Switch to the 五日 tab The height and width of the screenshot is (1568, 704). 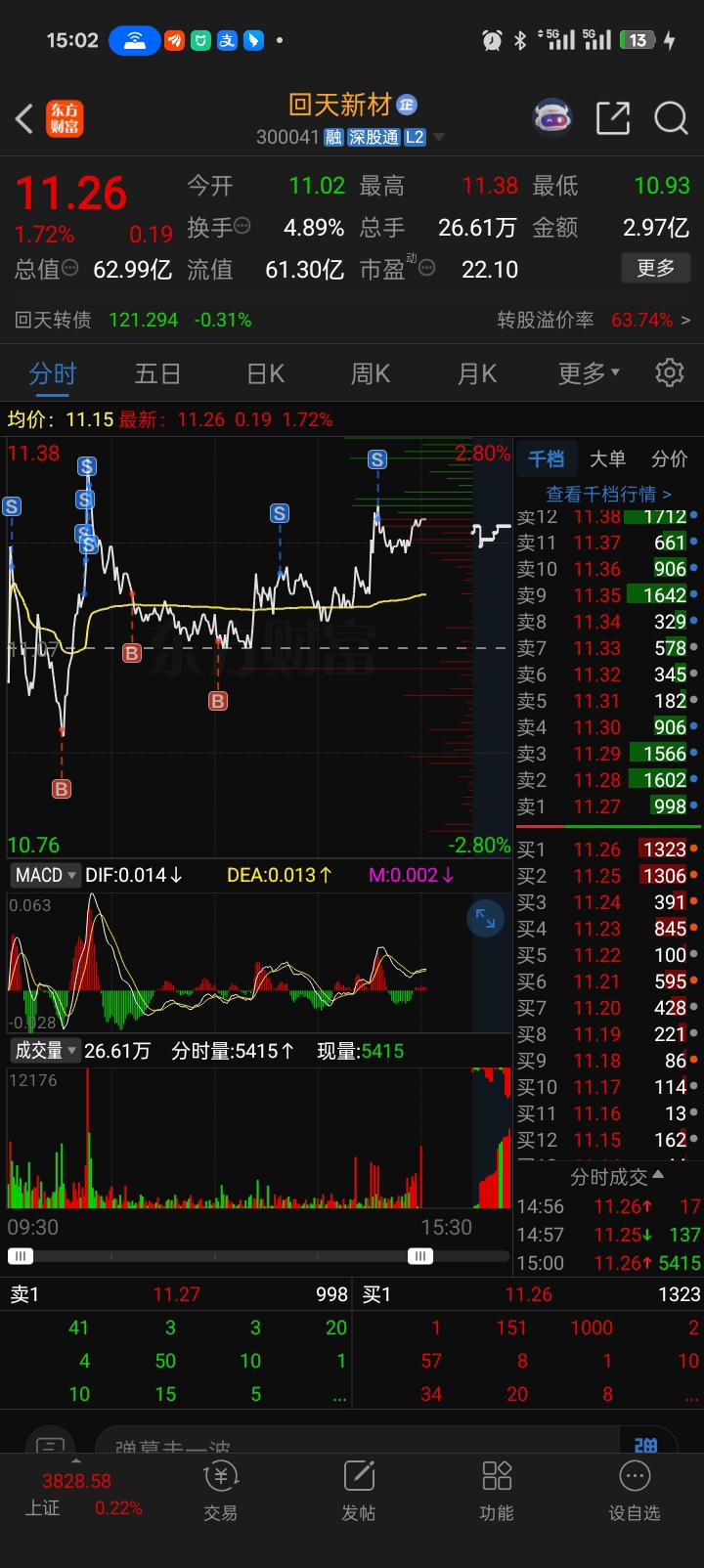pyautogui.click(x=157, y=373)
